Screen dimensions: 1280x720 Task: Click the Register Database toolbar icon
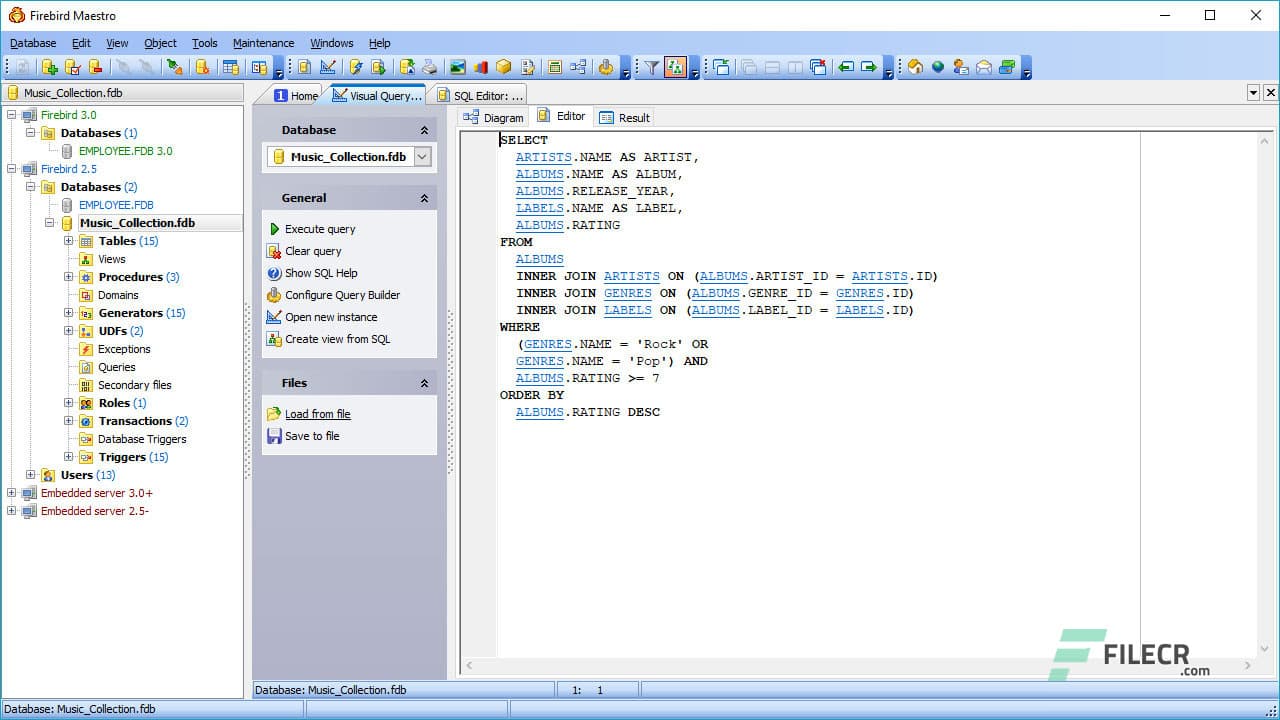click(x=50, y=67)
